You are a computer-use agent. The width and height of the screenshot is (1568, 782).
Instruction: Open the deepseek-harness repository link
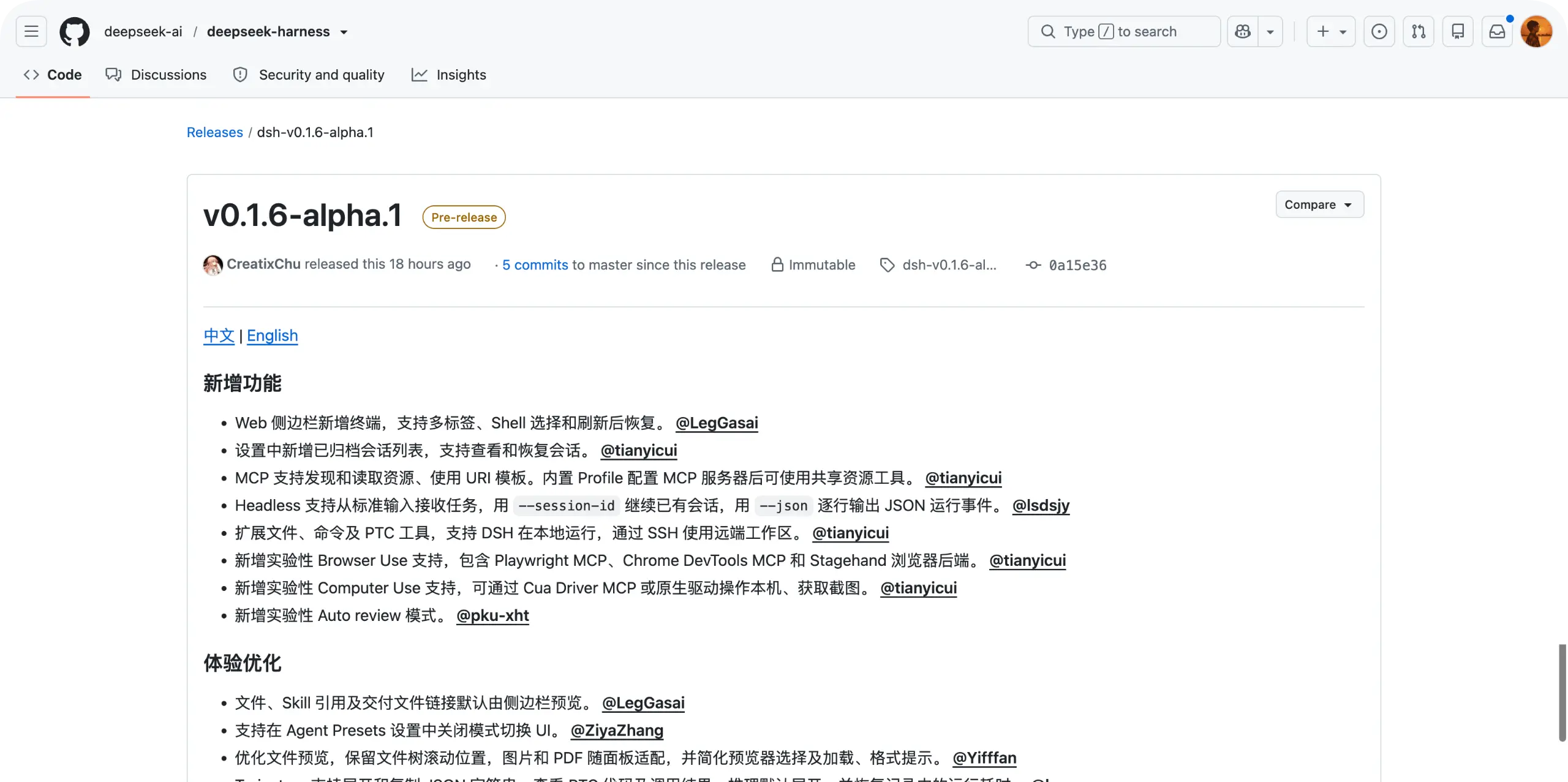(268, 31)
